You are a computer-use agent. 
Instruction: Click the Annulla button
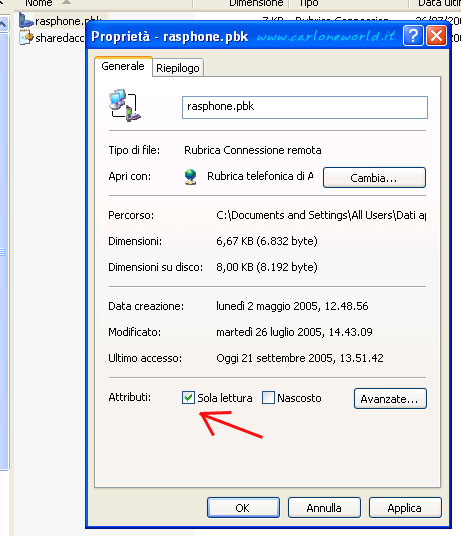324,508
